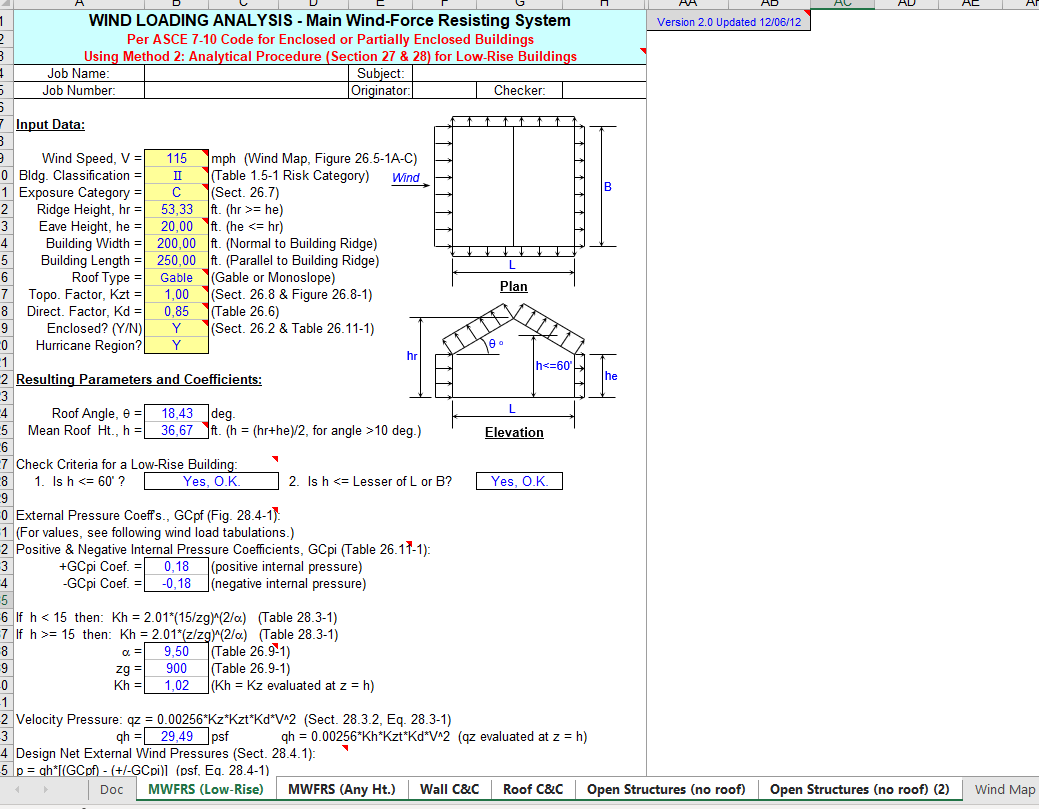Image resolution: width=1039 pixels, height=809 pixels.
Task: Toggle the Enclosed? (Y/N) value cell
Action: [x=176, y=328]
